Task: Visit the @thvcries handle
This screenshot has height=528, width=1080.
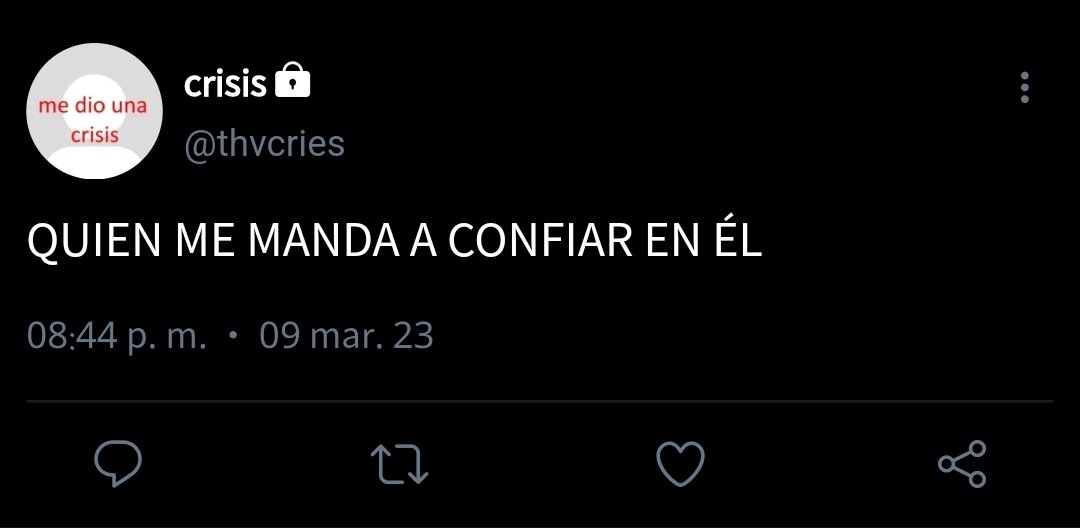Action: click(x=264, y=144)
